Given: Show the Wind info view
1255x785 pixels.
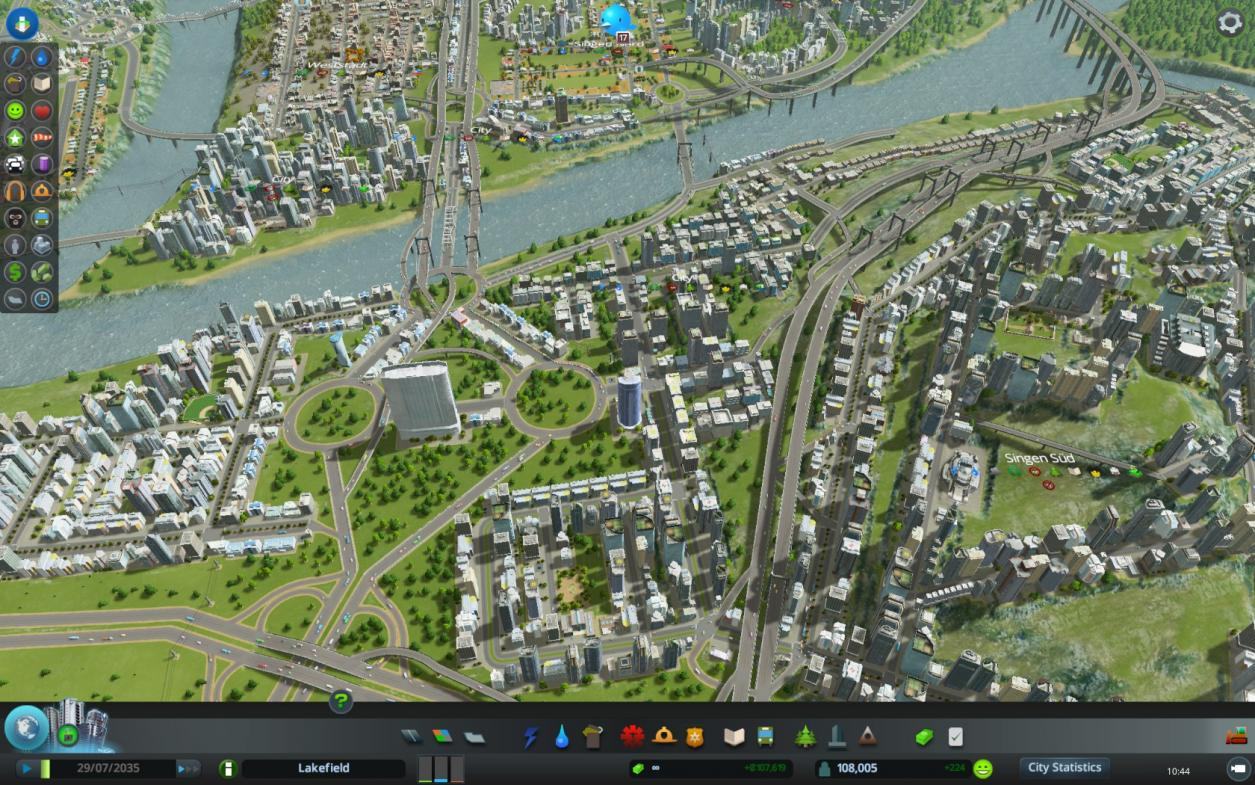Looking at the screenshot, I should [x=42, y=137].
